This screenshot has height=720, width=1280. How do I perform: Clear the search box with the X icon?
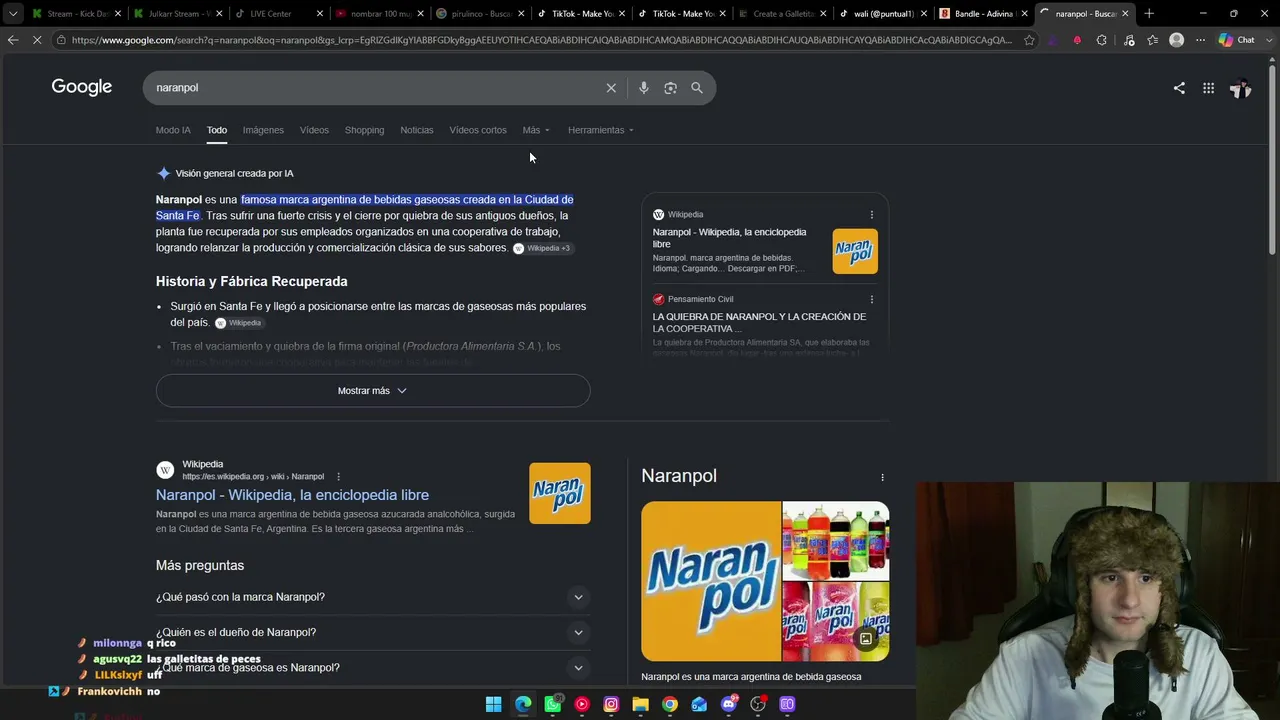[x=611, y=88]
